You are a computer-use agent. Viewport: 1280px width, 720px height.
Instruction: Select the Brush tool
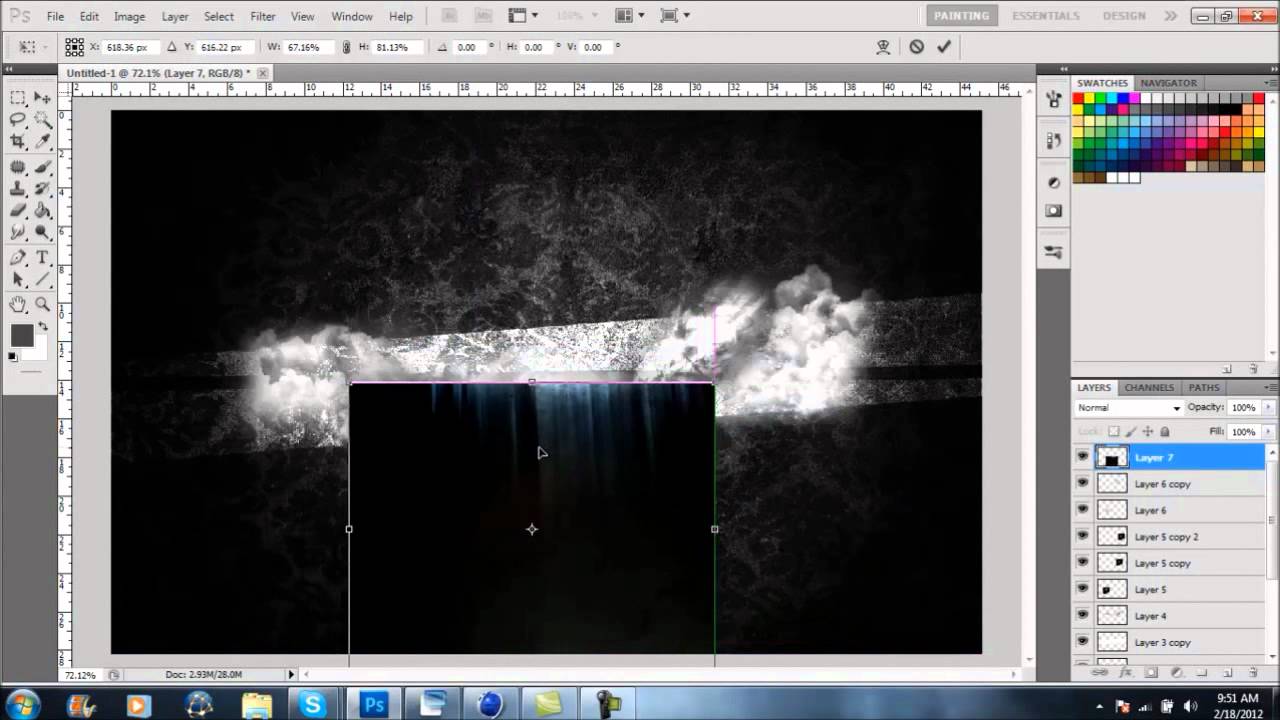43,167
